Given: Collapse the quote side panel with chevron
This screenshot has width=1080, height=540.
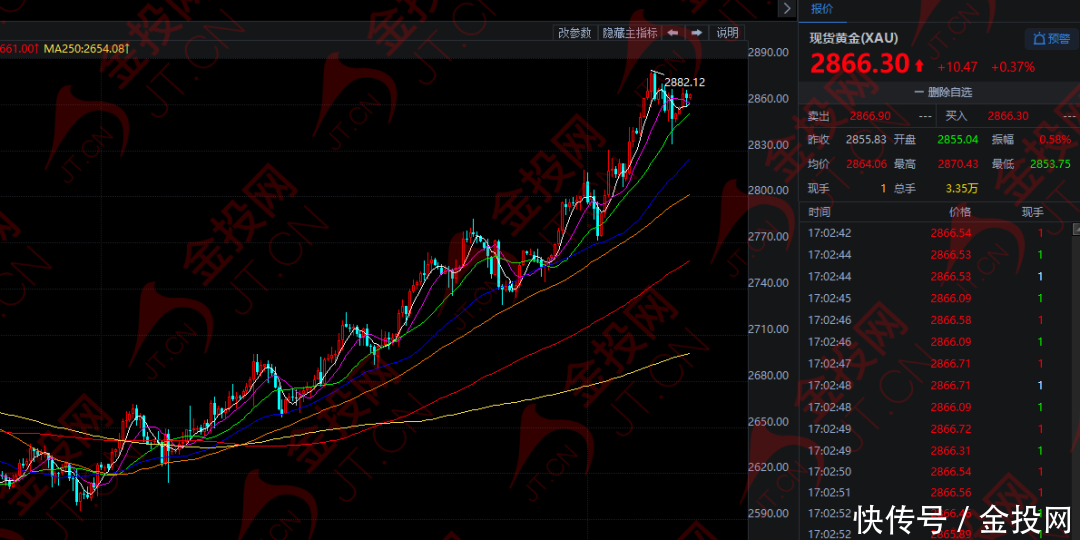Looking at the screenshot, I should click(x=788, y=9).
